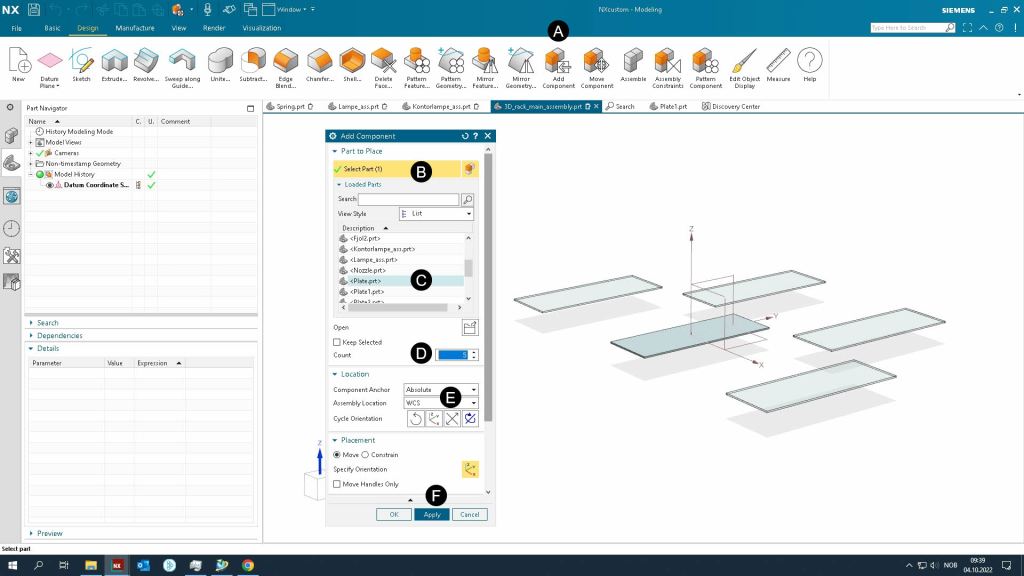Enable the Keep Selected checkbox
This screenshot has height=576, width=1024.
coord(338,342)
